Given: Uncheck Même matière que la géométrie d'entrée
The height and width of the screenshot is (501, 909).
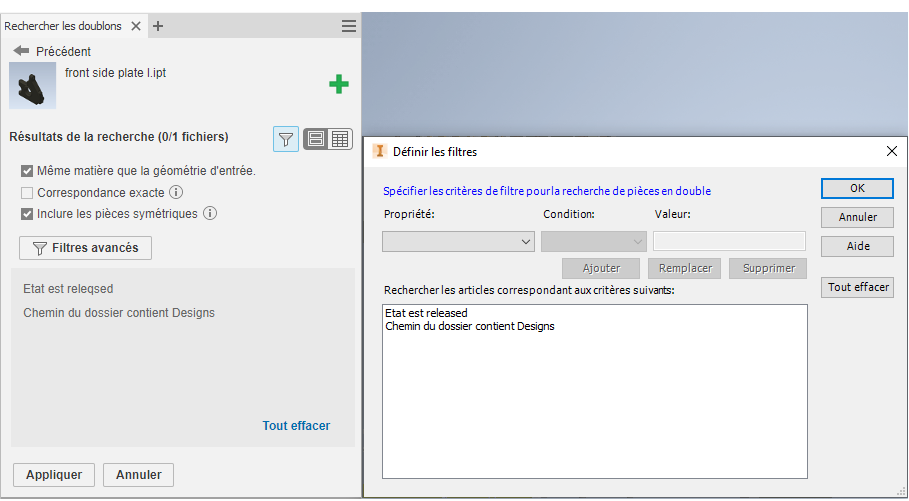Looking at the screenshot, I should (x=27, y=171).
